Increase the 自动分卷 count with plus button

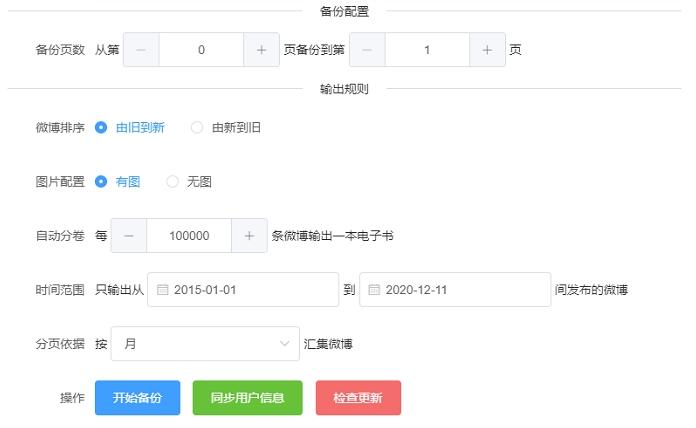pyautogui.click(x=249, y=236)
